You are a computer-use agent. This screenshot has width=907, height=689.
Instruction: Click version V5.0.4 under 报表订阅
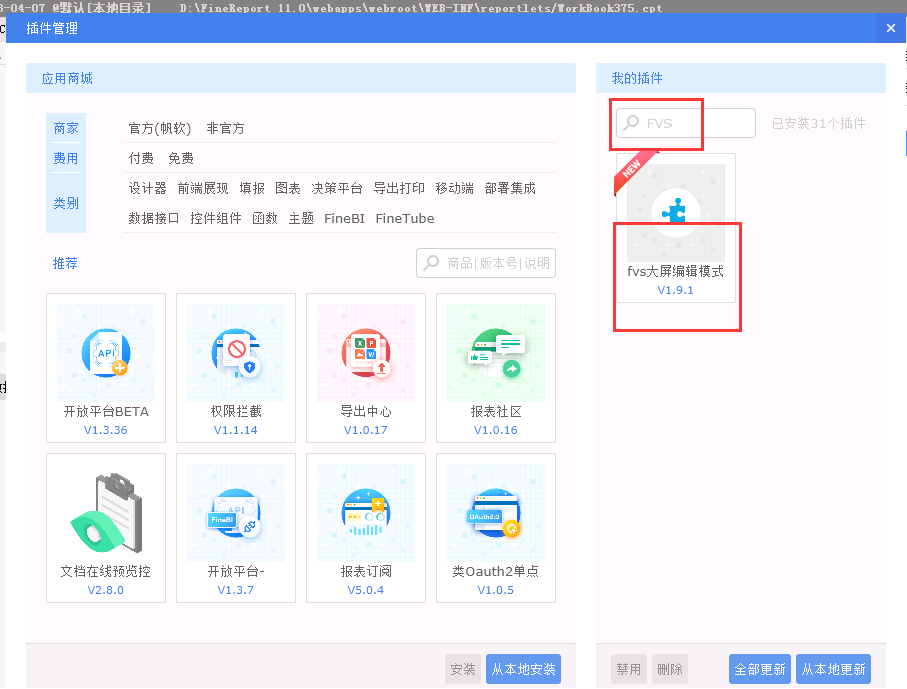click(x=366, y=589)
